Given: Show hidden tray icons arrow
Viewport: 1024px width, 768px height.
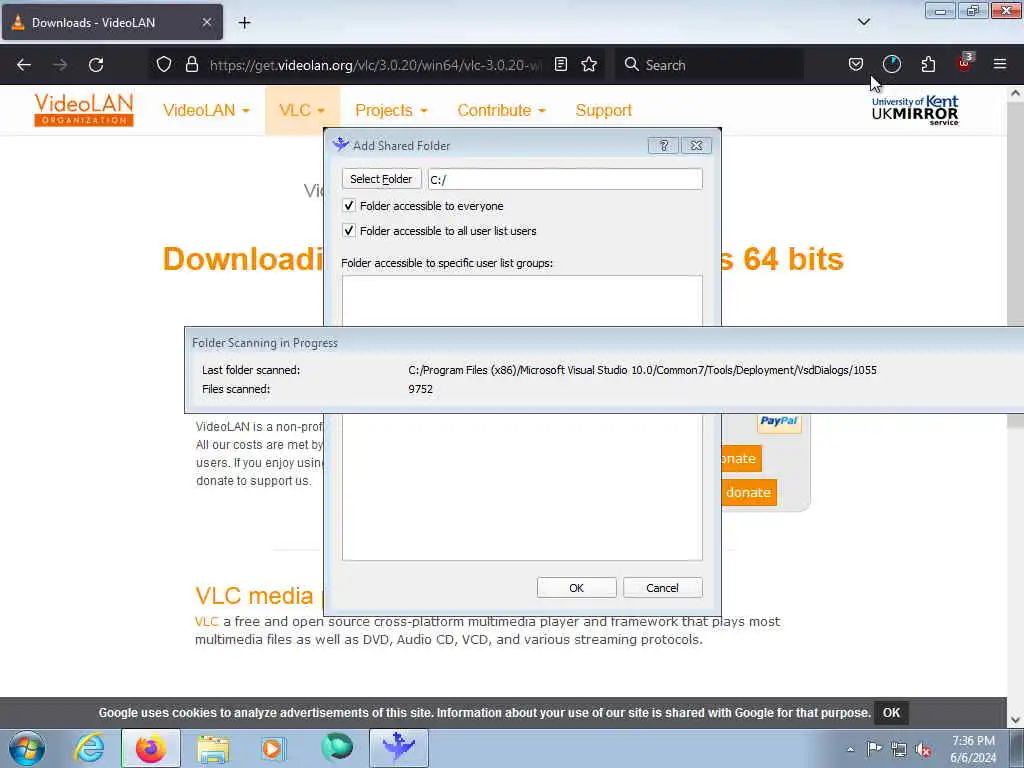Looking at the screenshot, I should pos(850,749).
